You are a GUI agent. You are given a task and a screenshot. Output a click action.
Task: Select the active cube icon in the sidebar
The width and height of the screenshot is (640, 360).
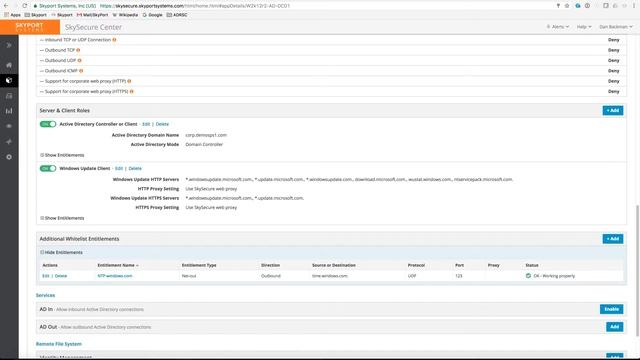tap(9, 80)
